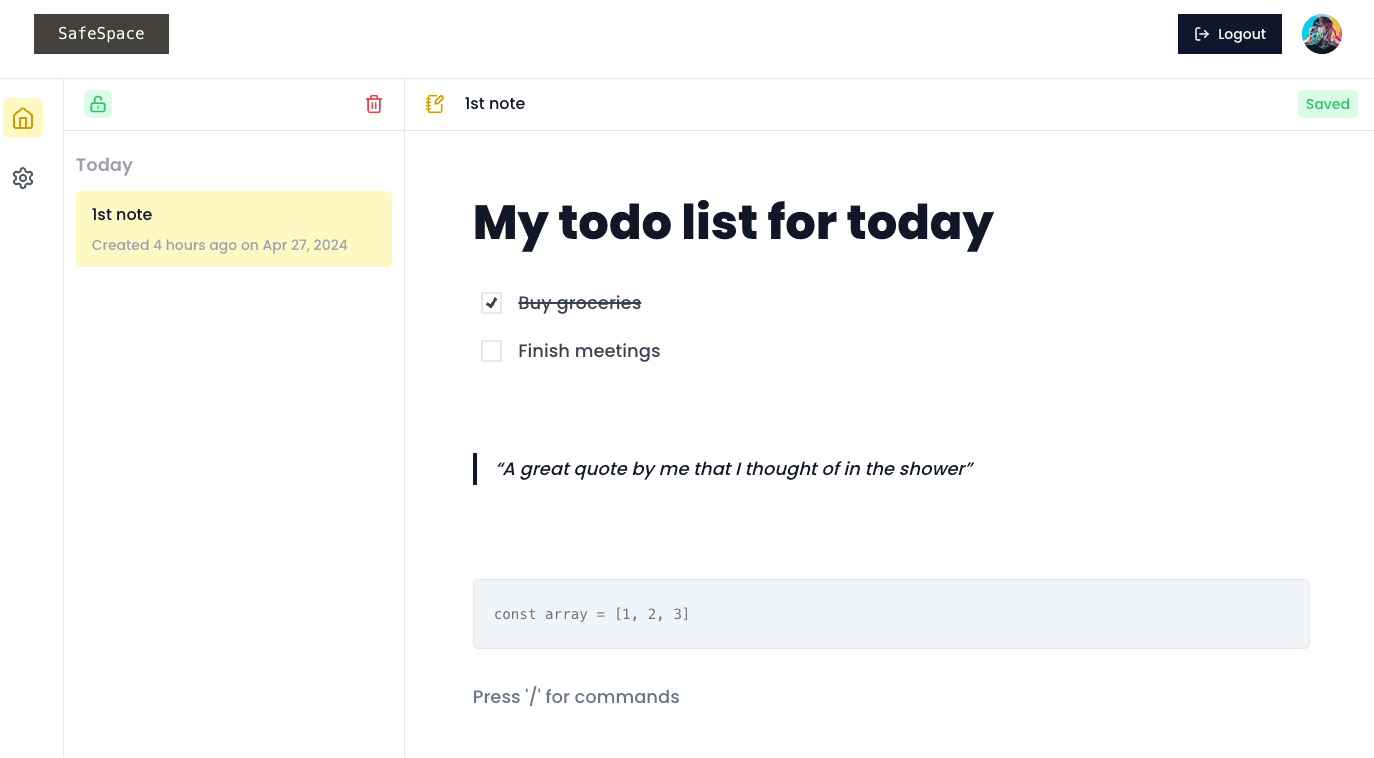The width and height of the screenshot is (1374, 758).
Task: Delete the note using the red trash icon
Action: point(374,104)
